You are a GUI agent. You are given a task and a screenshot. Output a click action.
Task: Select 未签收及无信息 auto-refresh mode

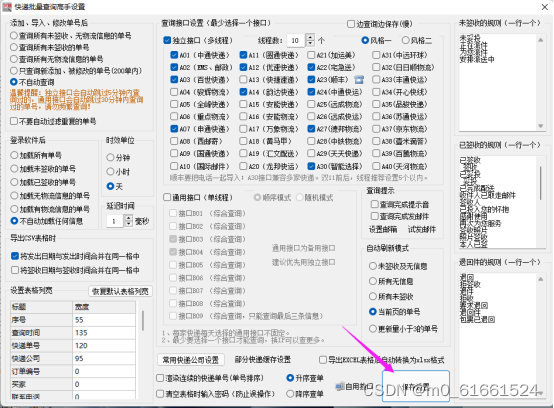[372, 266]
